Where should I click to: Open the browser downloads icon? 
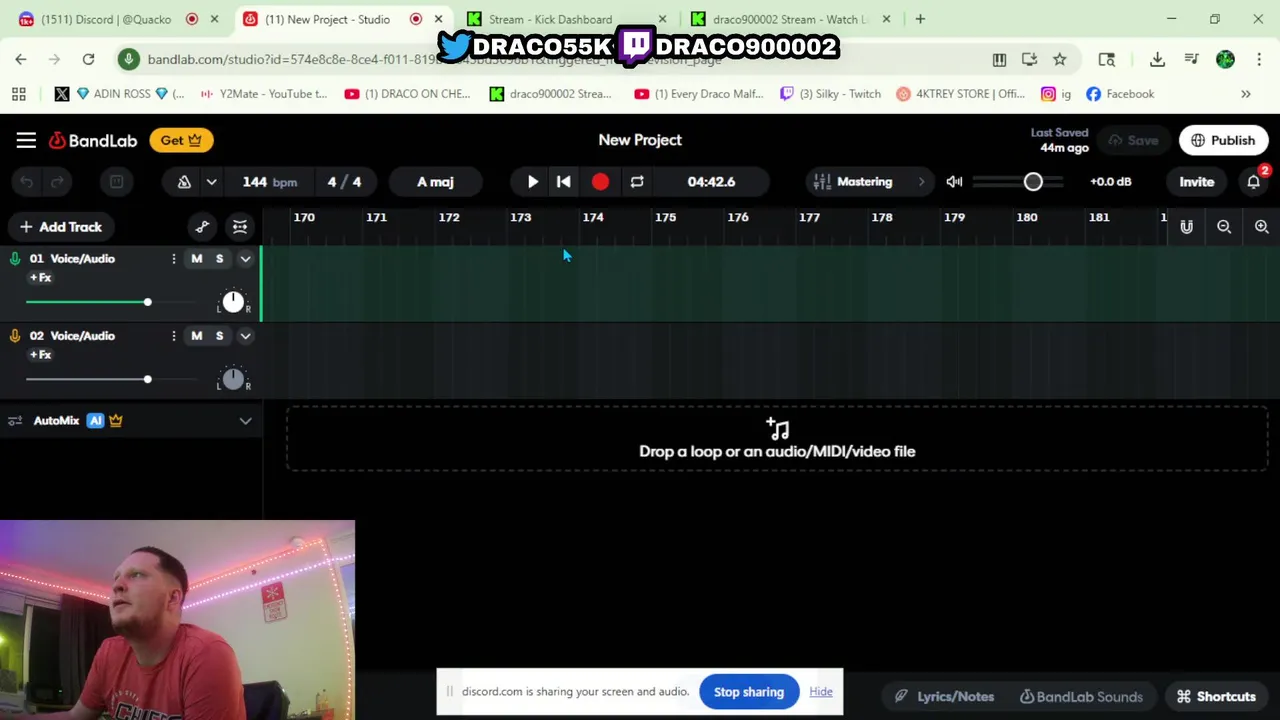(1157, 60)
